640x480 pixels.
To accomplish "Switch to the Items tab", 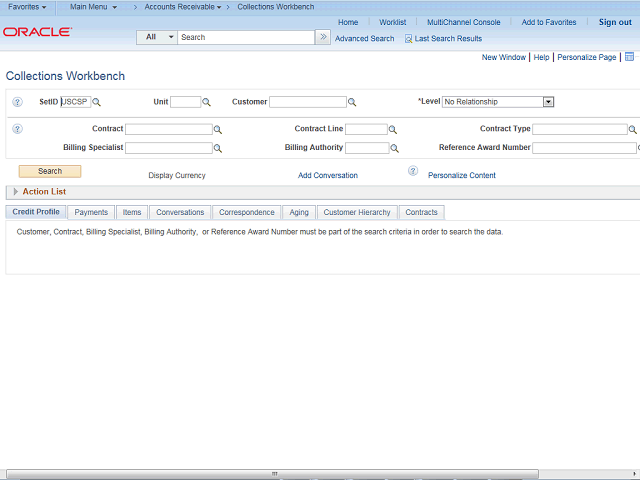I will tap(132, 212).
